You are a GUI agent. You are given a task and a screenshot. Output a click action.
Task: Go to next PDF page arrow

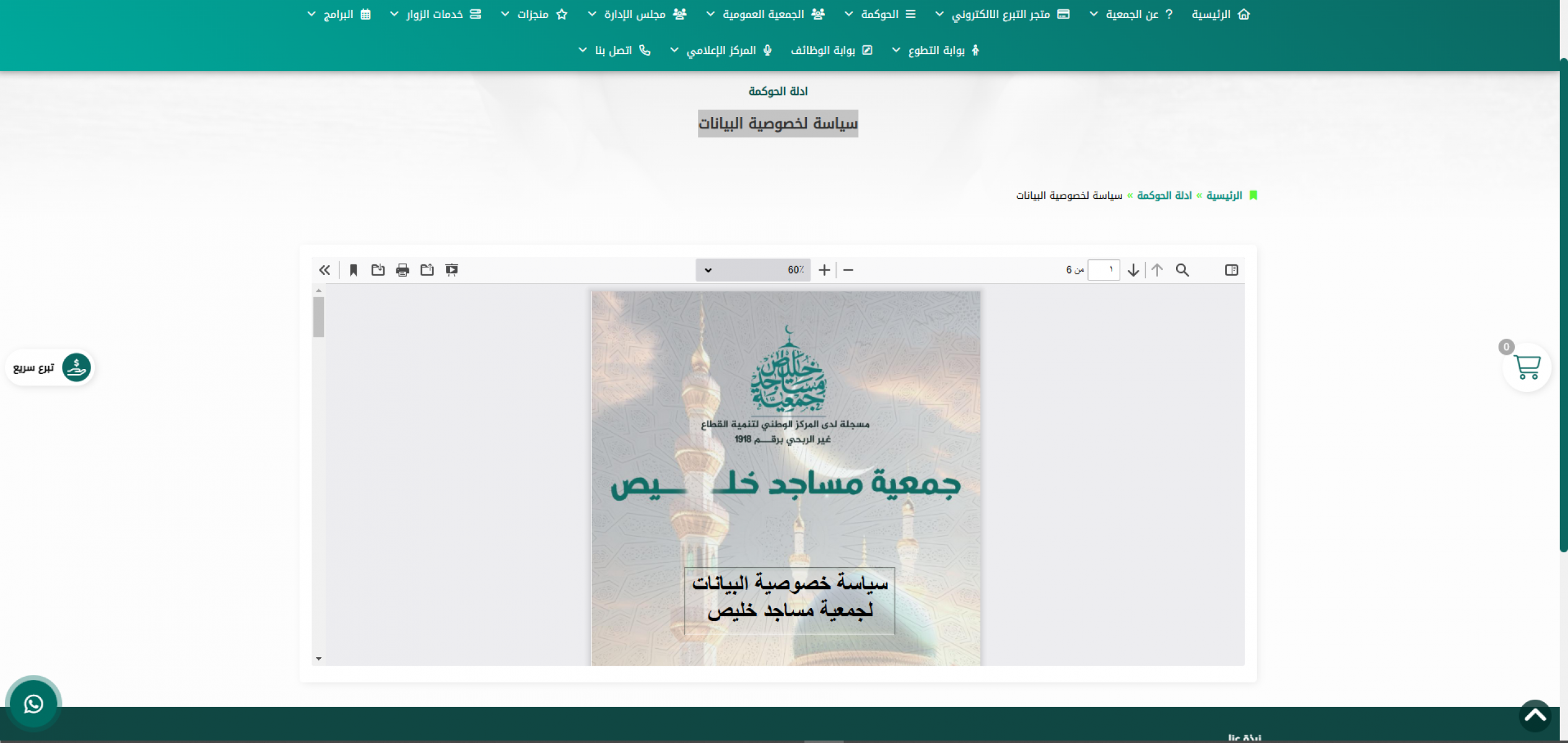point(1133,270)
